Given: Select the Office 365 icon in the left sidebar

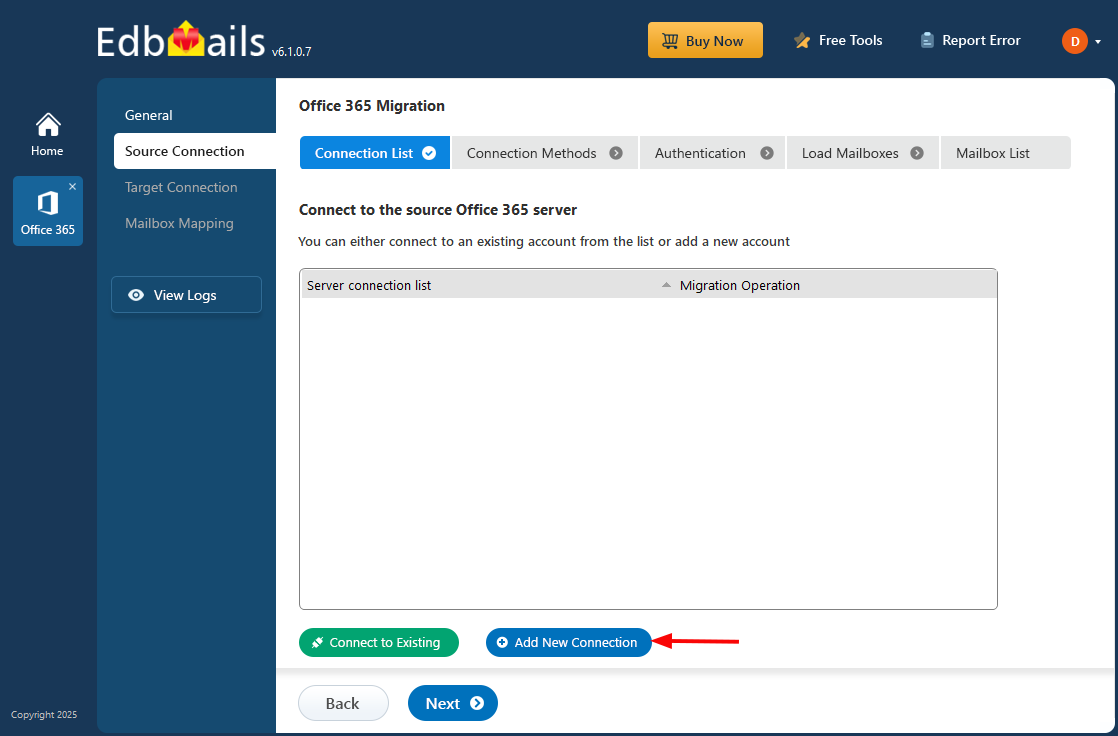Looking at the screenshot, I should click(47, 205).
